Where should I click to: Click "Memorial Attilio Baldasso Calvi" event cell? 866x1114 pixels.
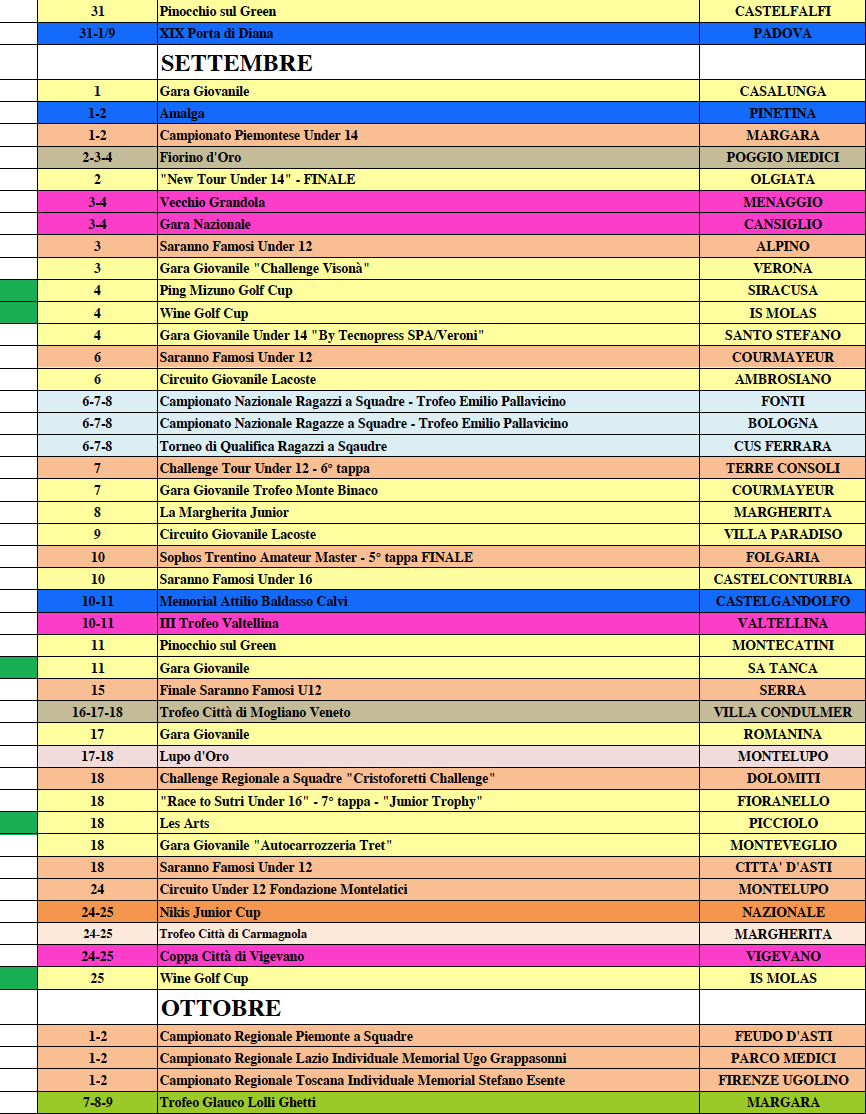click(427, 601)
